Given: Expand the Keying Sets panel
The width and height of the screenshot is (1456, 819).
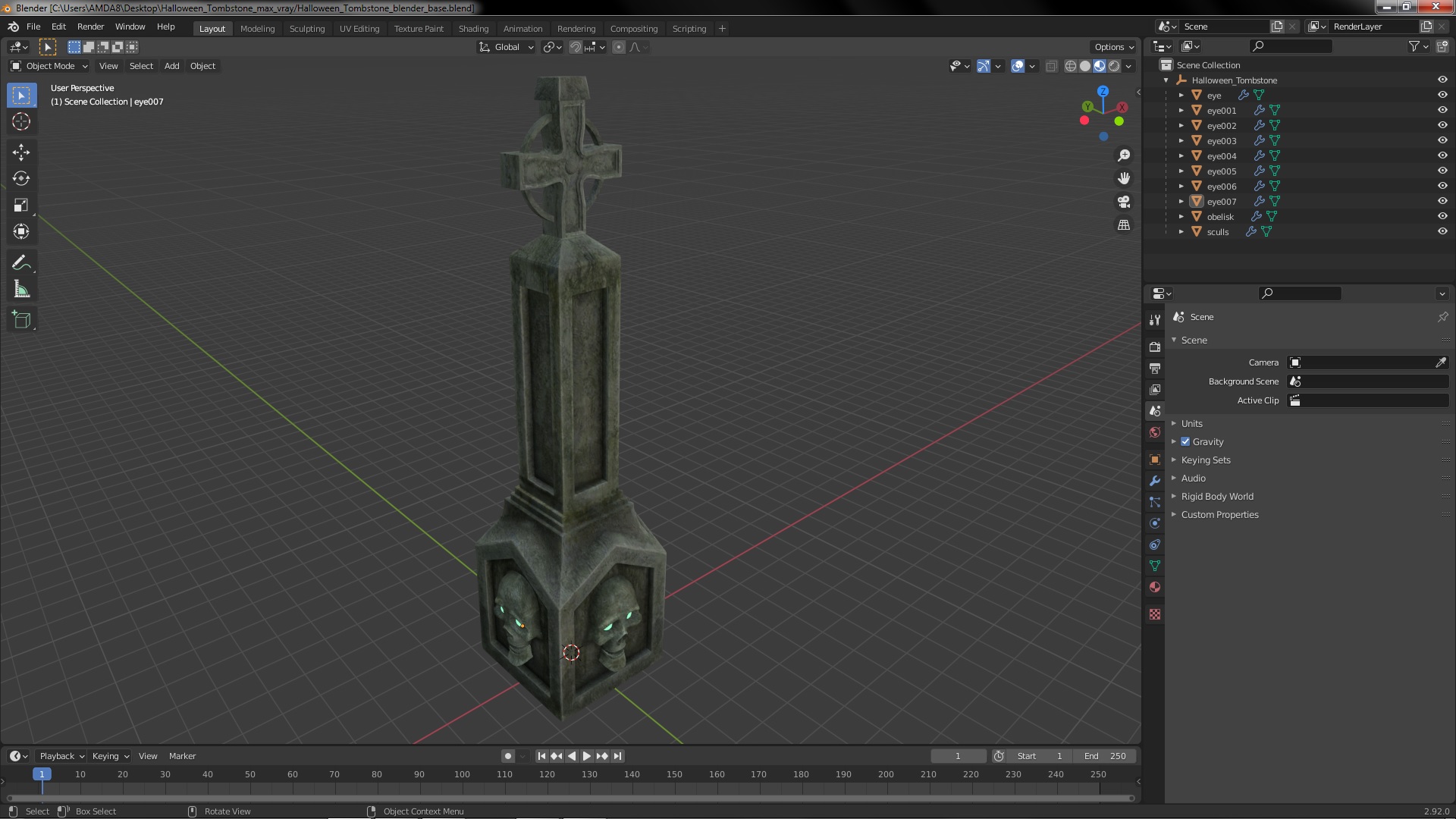Looking at the screenshot, I should [1205, 460].
